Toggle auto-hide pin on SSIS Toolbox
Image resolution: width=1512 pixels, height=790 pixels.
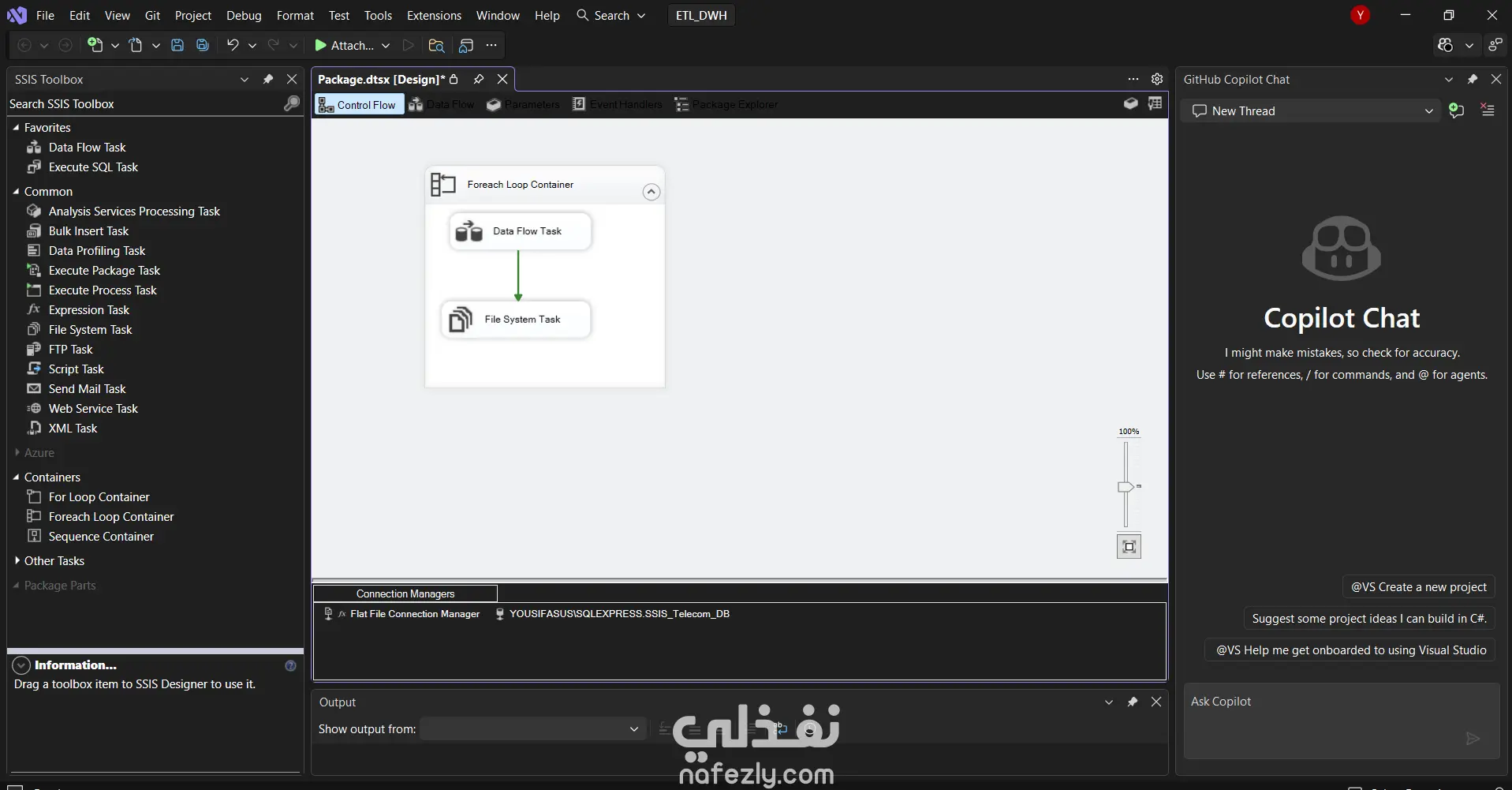pos(268,79)
